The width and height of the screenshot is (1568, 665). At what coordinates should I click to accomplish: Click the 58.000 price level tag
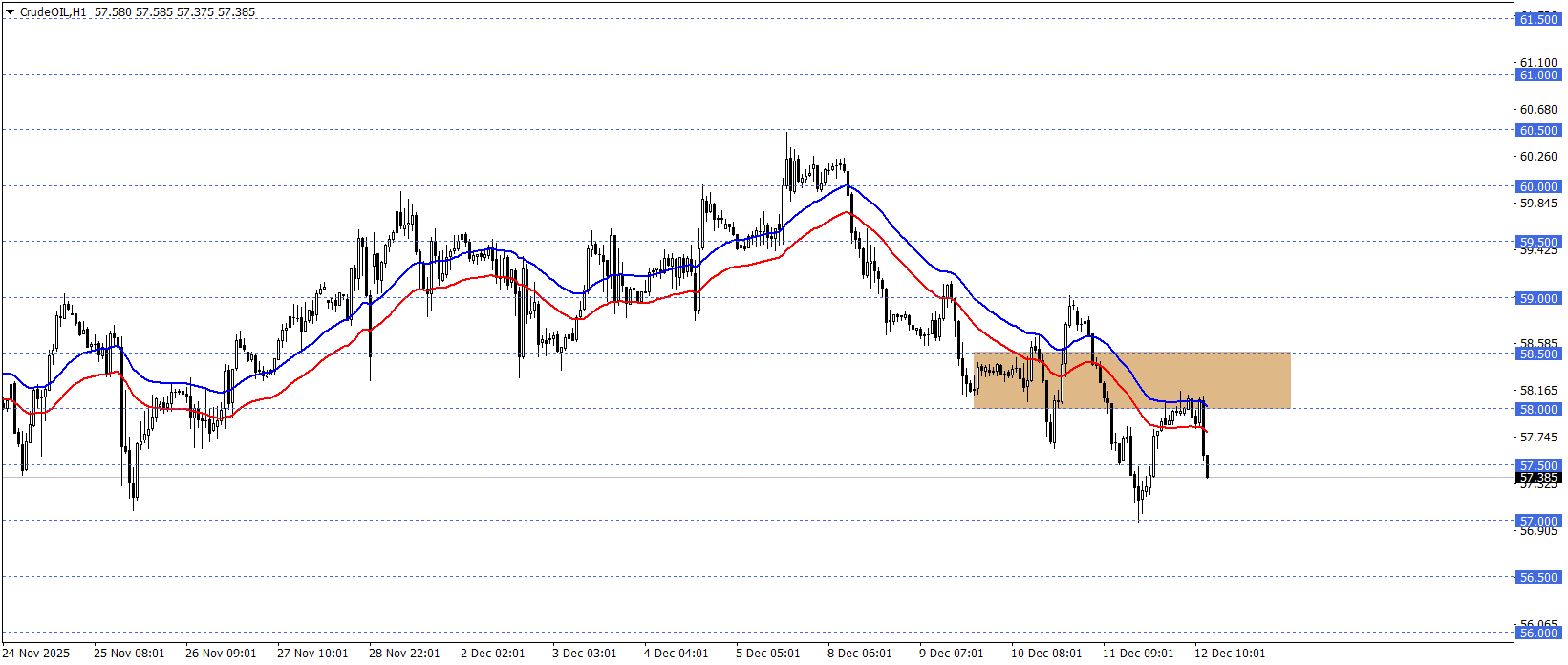coord(1537,410)
